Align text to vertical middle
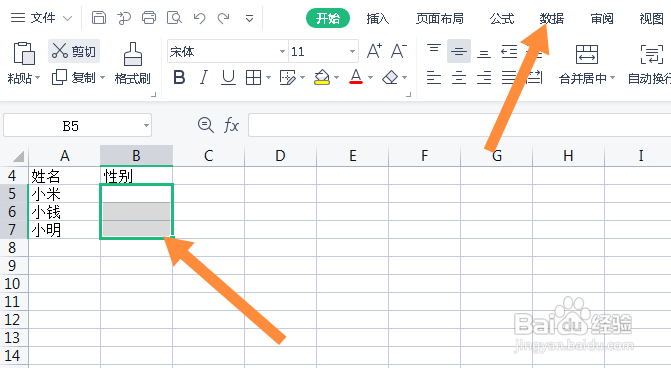Image resolution: width=671 pixels, height=368 pixels. (x=459, y=51)
